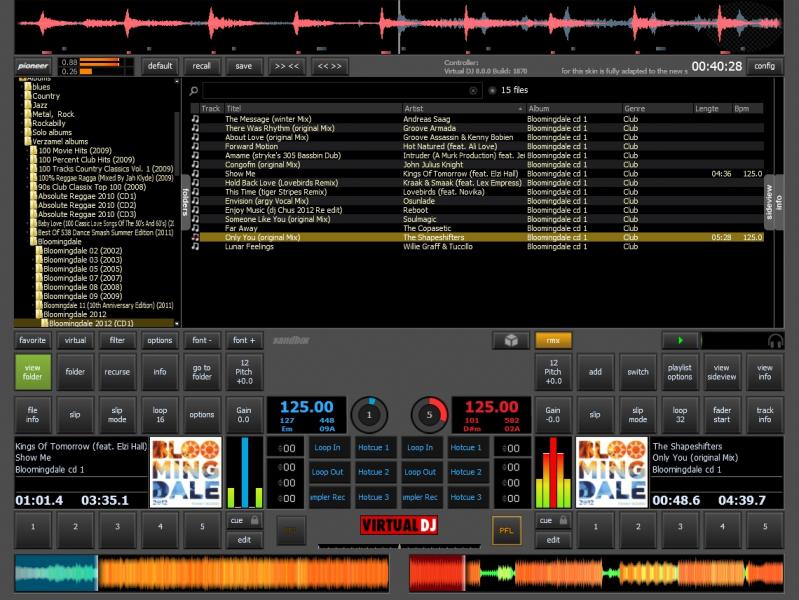Screen dimensions: 799x600
Task: Expand the Bloomingdale folder tree node
Action: 26,242
